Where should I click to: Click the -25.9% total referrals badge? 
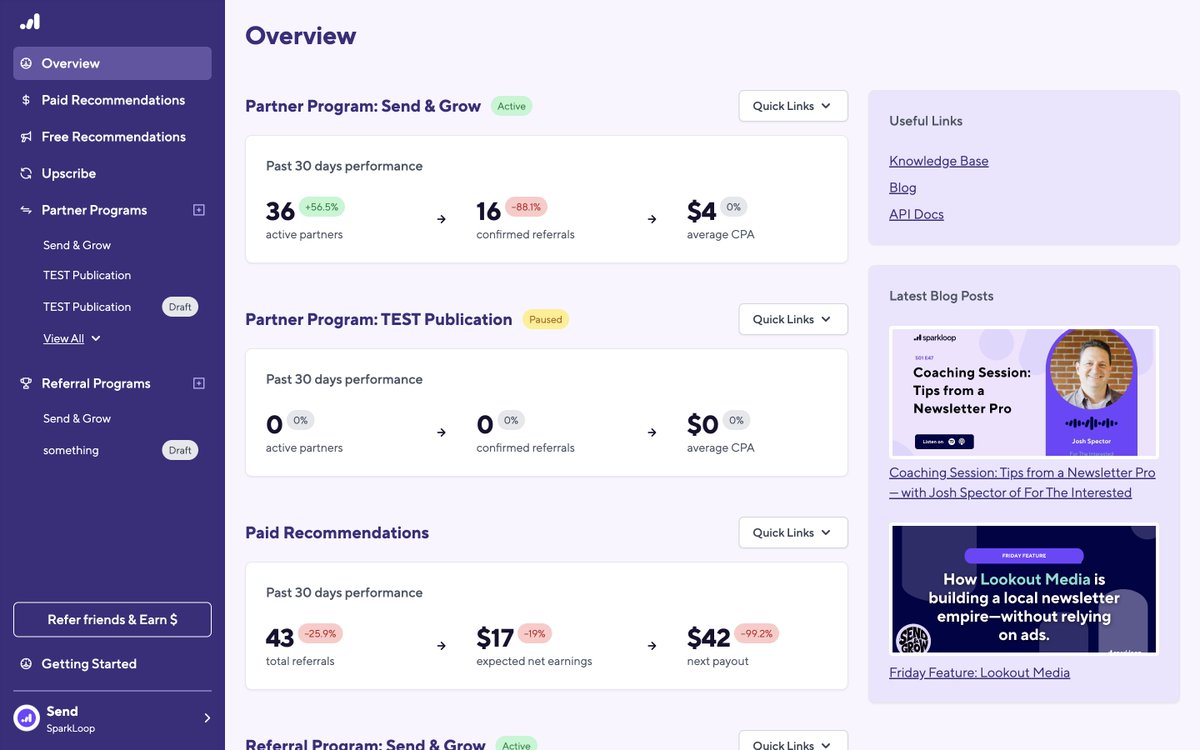click(x=320, y=633)
